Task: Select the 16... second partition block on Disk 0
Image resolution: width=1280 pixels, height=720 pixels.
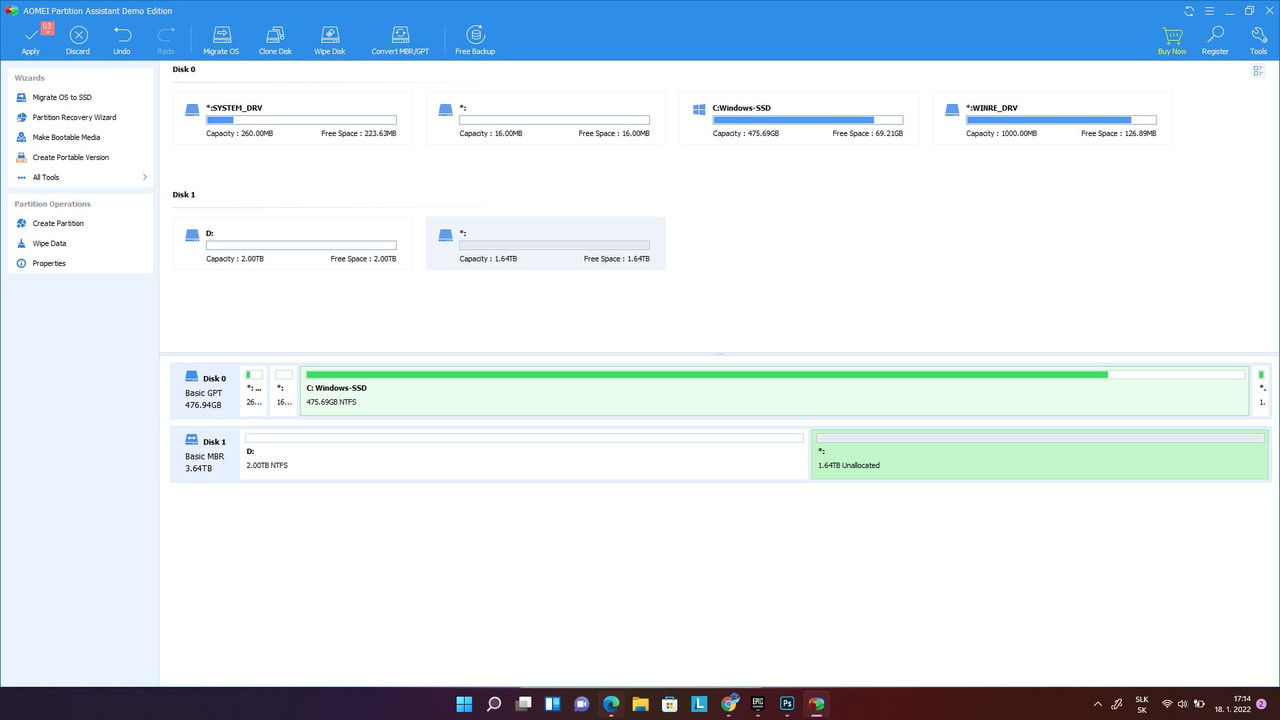Action: [x=284, y=390]
